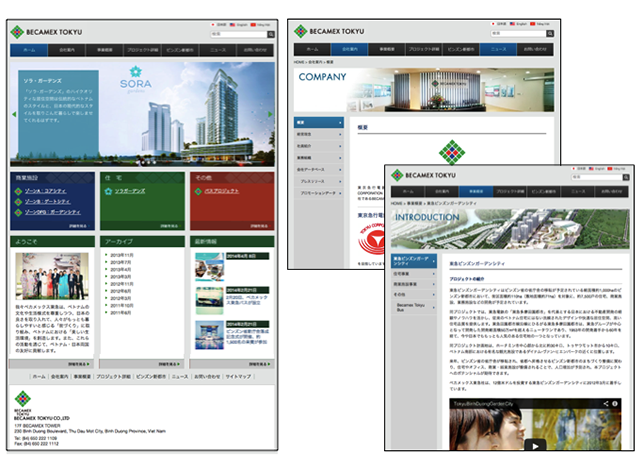Focus the Company page search input field
640x470 pixels.
pyautogui.click(x=518, y=33)
